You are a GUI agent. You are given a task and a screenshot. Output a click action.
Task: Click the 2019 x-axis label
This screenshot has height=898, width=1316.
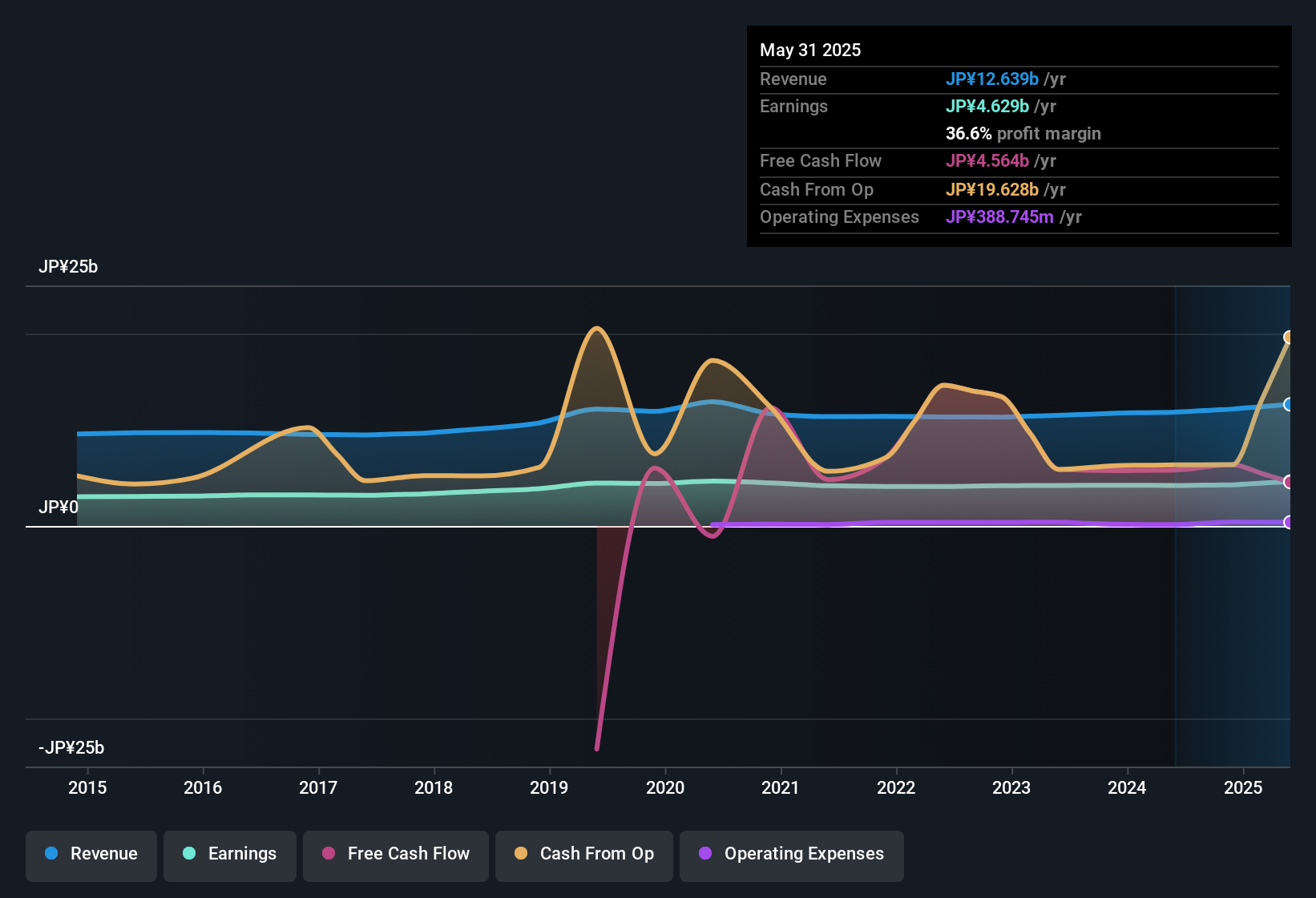(549, 787)
